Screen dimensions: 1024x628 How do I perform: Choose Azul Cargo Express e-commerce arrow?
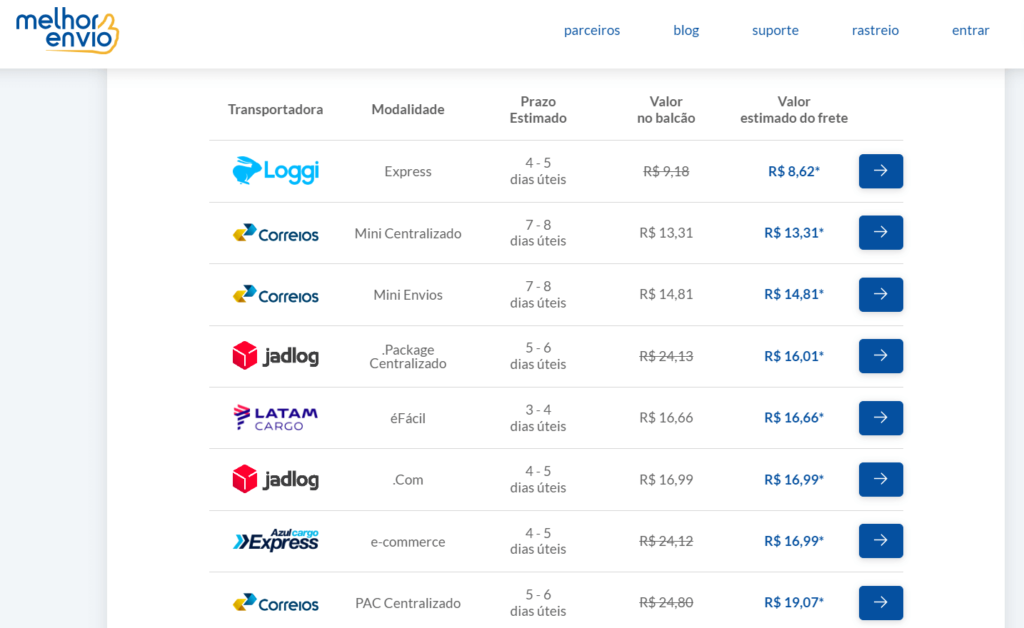click(880, 541)
